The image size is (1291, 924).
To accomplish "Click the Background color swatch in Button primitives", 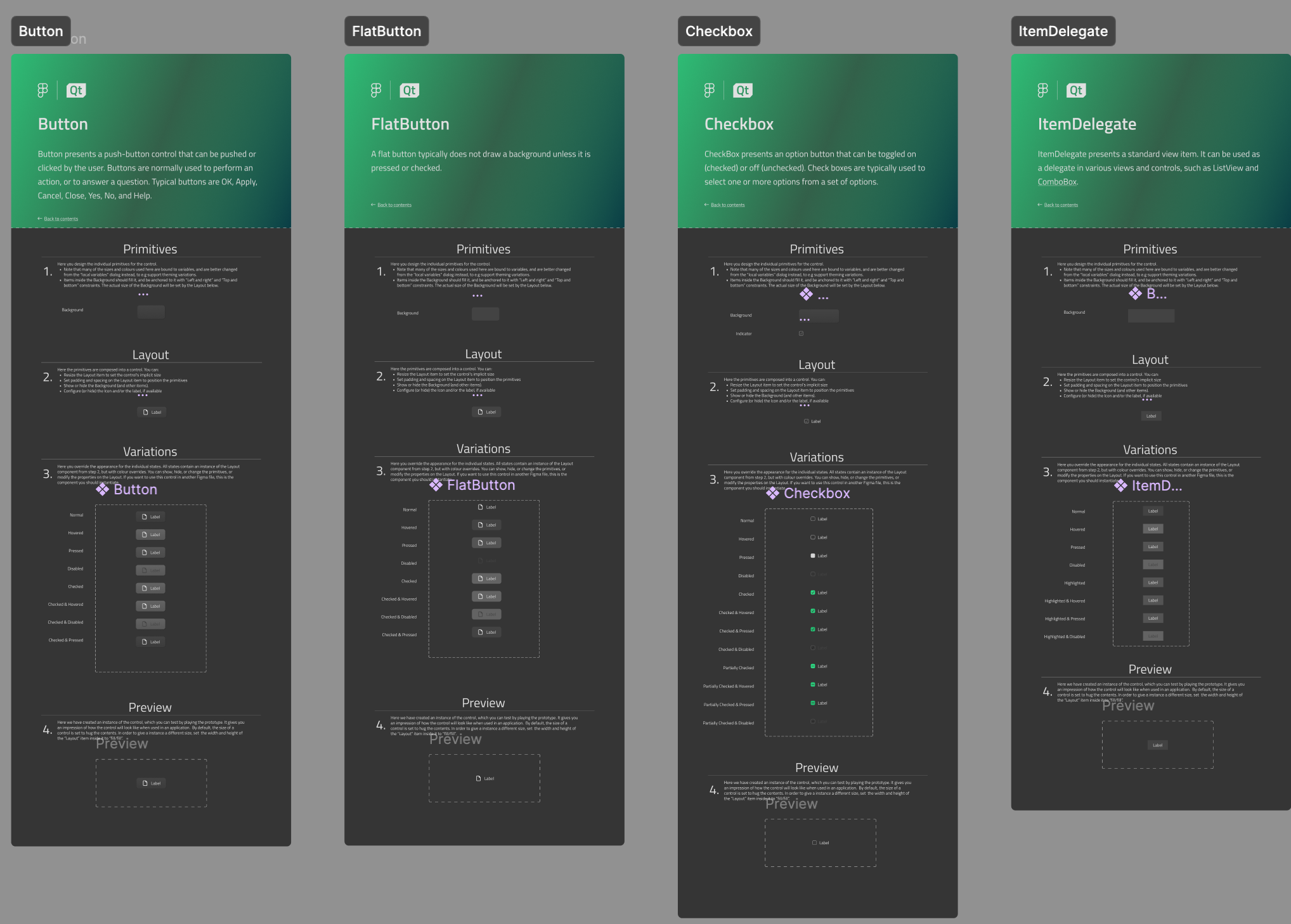I will (x=150, y=311).
